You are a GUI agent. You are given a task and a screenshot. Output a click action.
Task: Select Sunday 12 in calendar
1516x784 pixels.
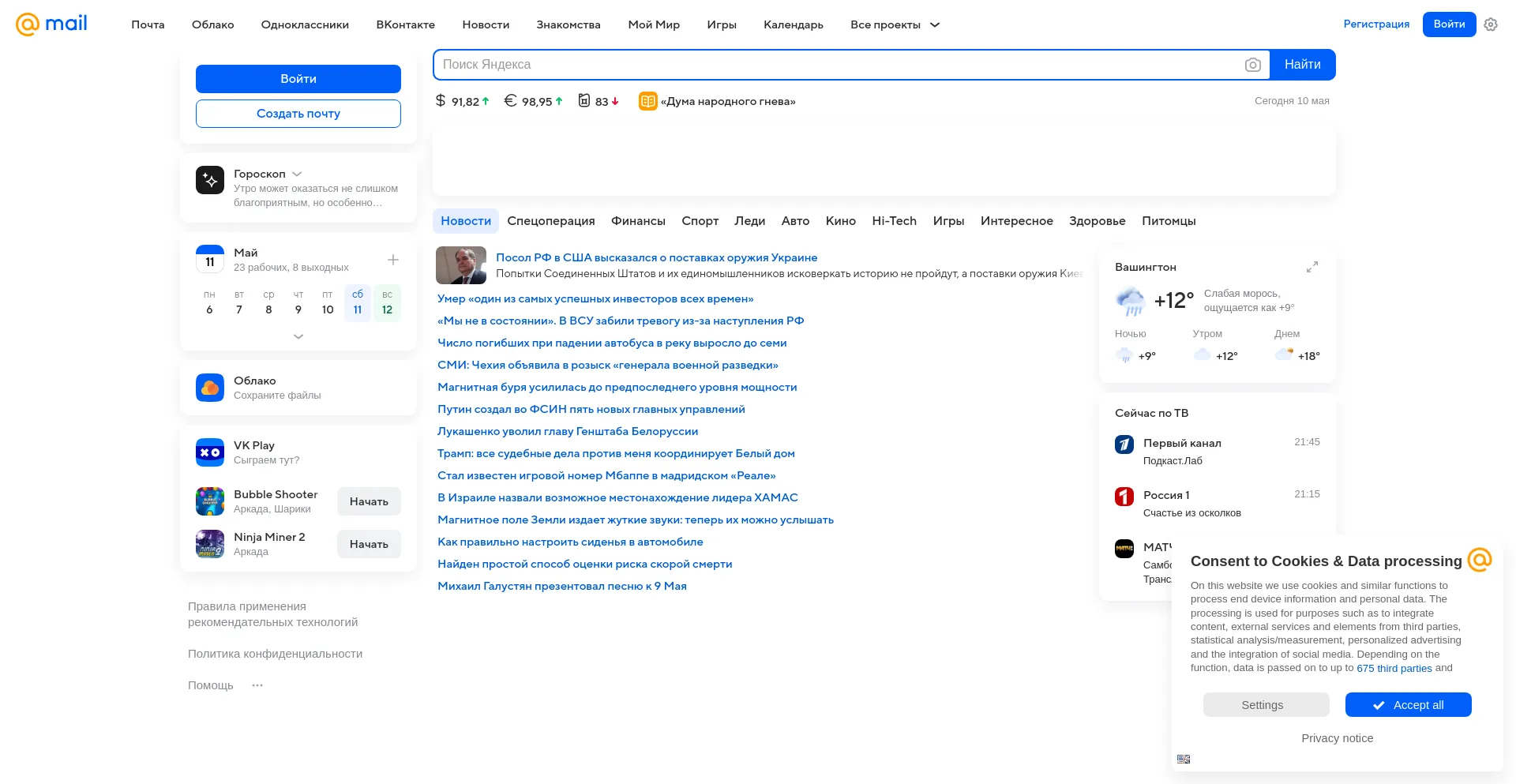387,302
